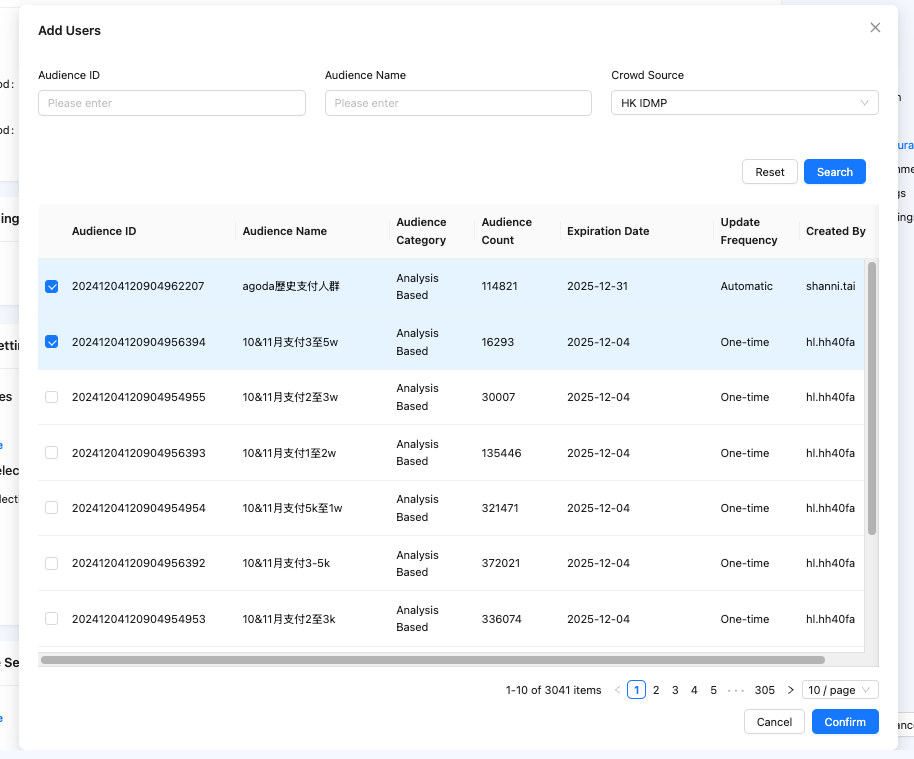
Task: Tick the checkbox for 10&11月支付1至2w
Action: (52, 453)
